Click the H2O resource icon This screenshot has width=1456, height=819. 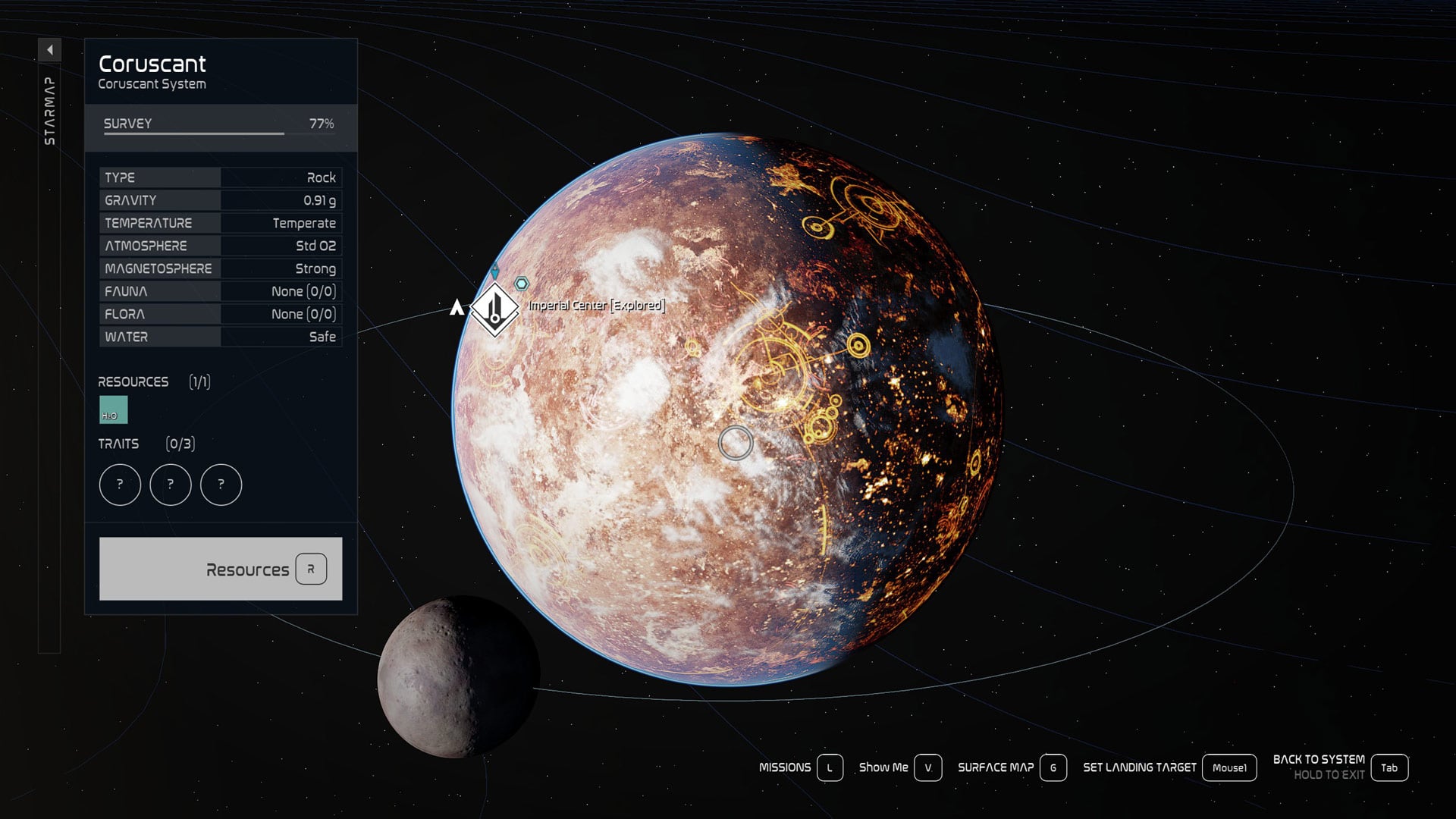(115, 409)
